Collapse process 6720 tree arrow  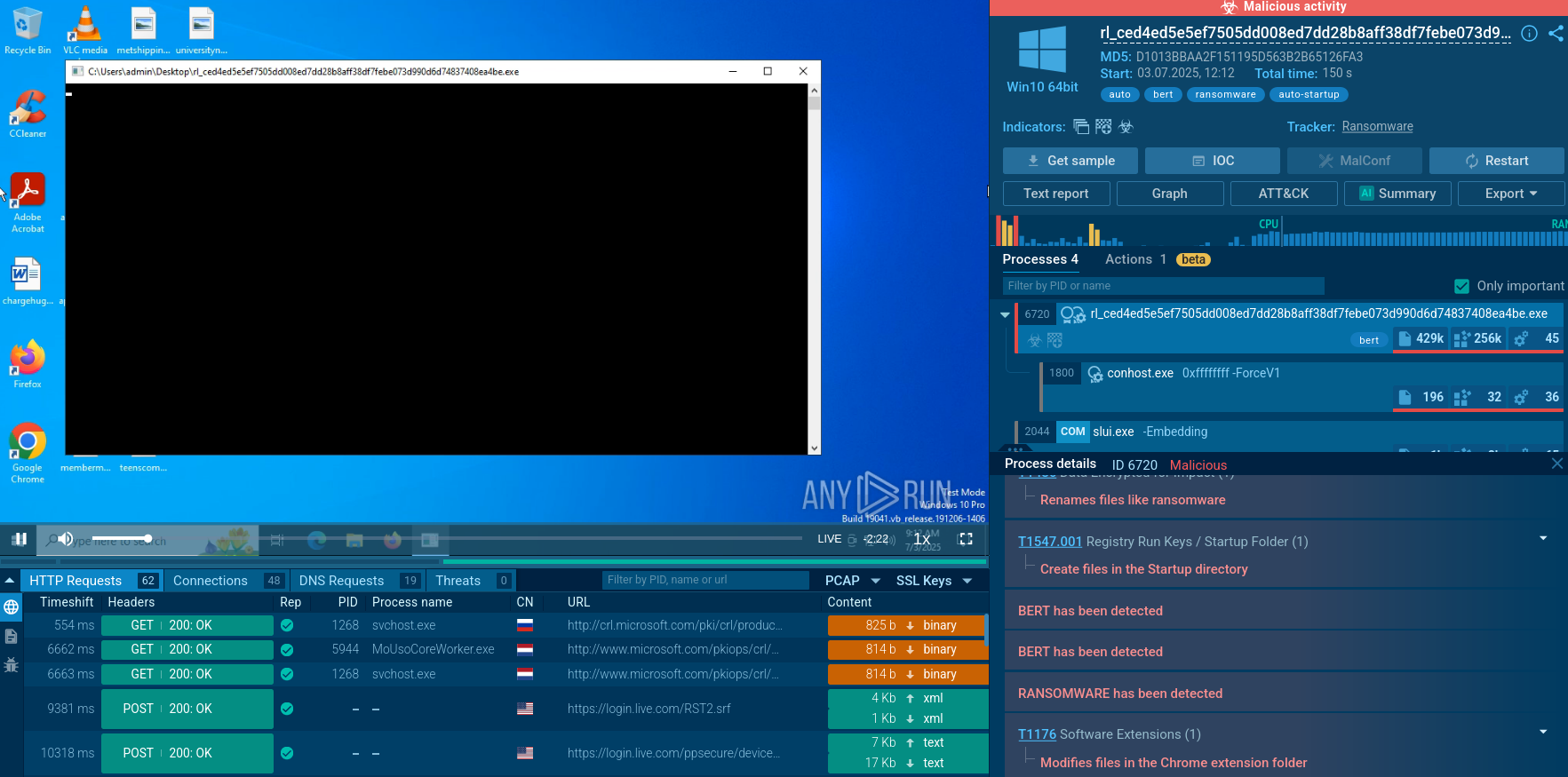click(x=1005, y=314)
